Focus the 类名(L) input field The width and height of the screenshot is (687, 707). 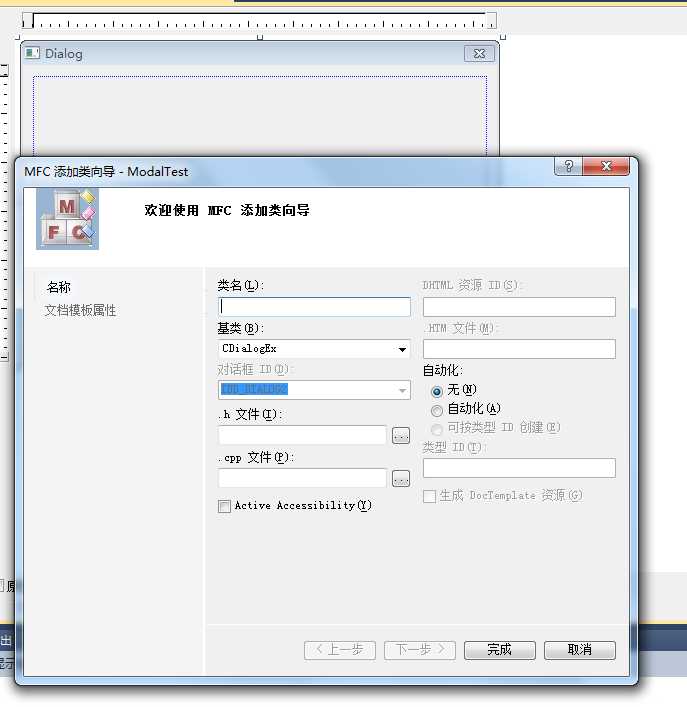314,307
